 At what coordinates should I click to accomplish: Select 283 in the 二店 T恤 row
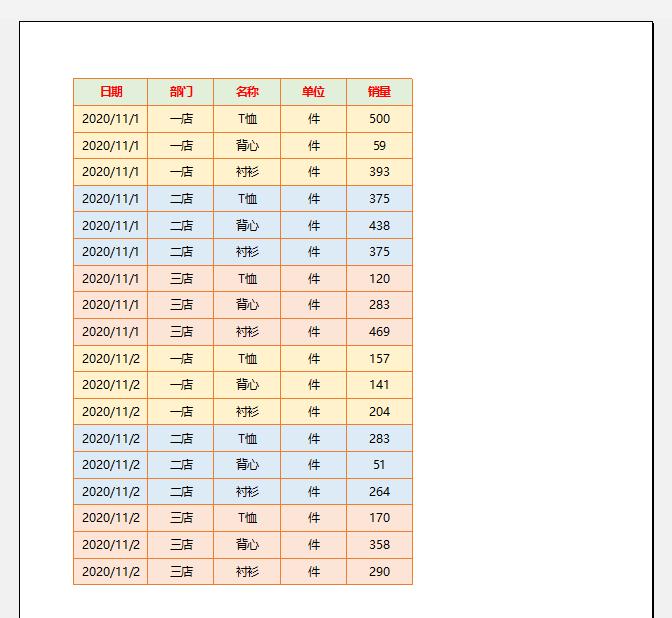point(379,438)
